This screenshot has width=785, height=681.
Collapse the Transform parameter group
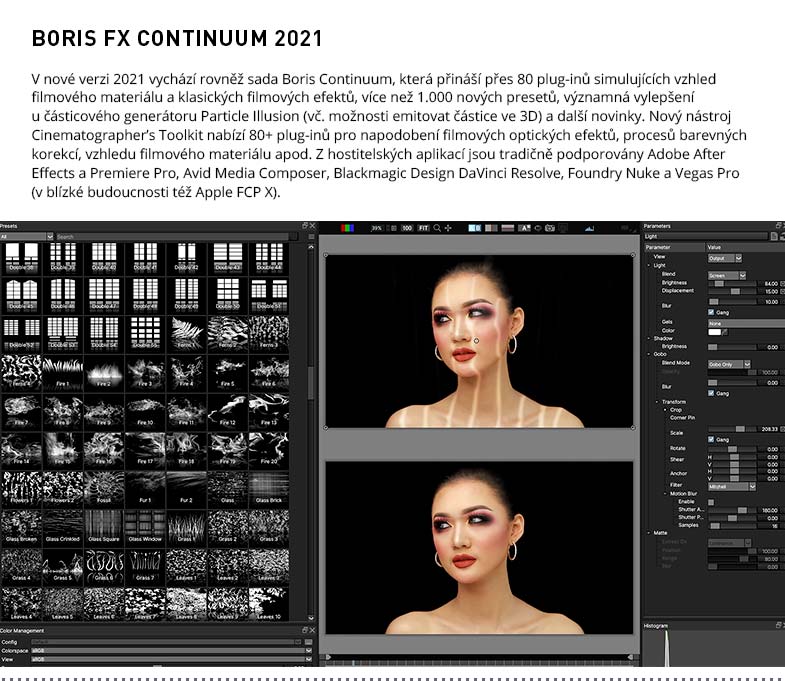point(657,402)
